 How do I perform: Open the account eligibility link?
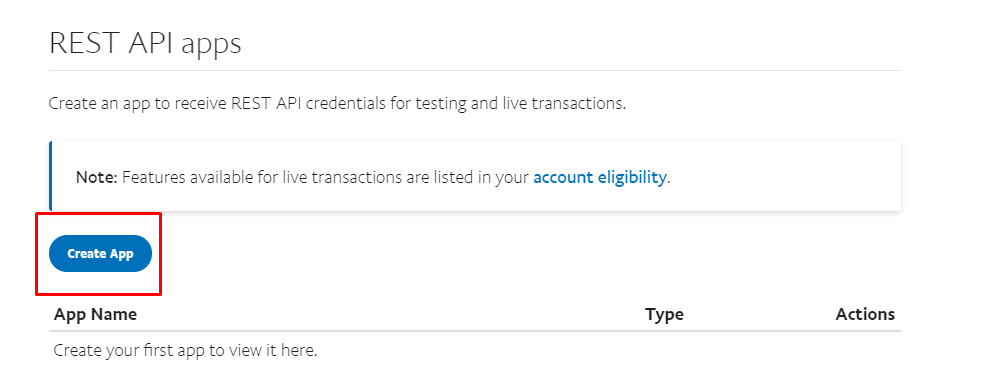pyautogui.click(x=599, y=177)
